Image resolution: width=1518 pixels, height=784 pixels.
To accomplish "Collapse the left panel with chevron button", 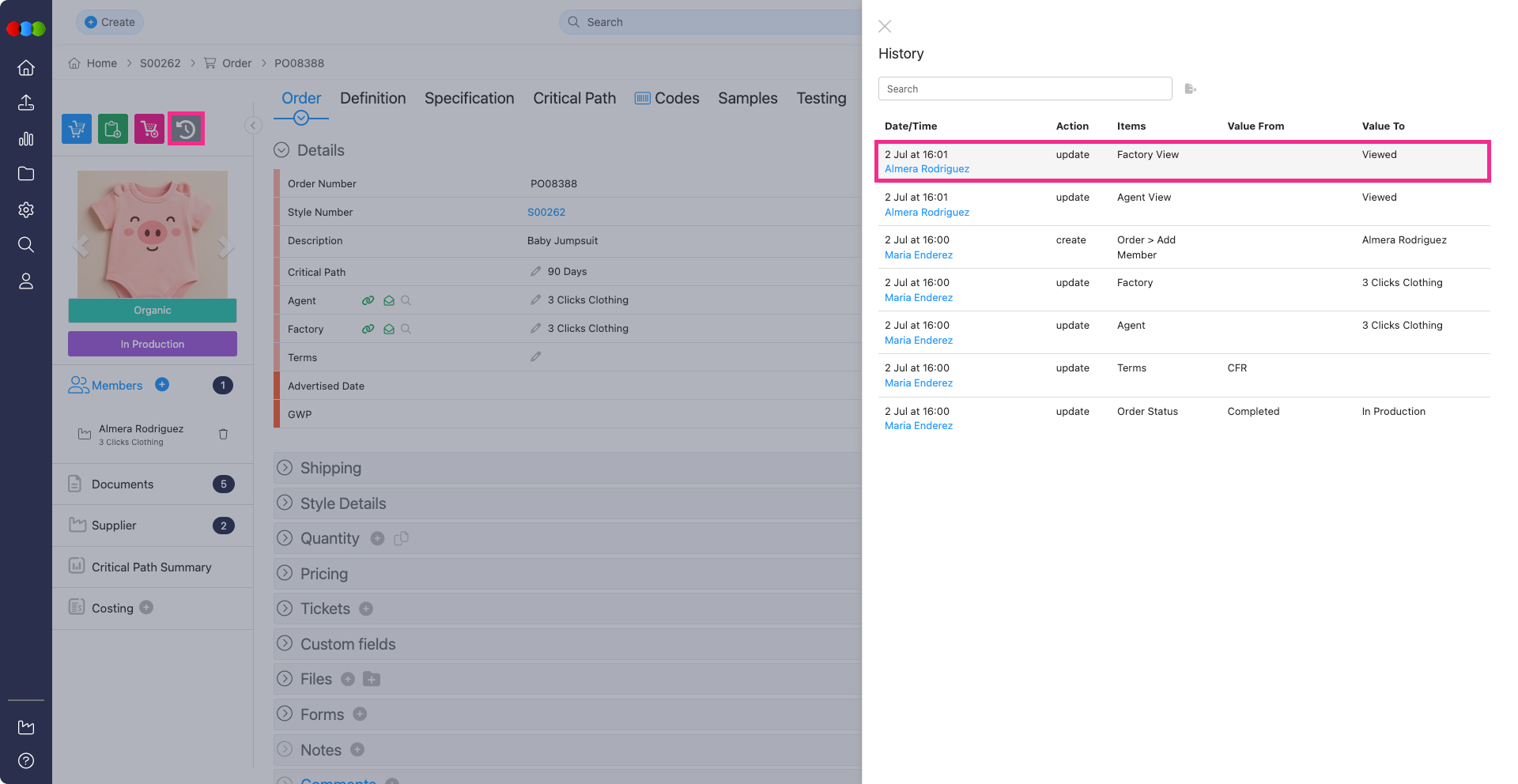I will [x=253, y=126].
